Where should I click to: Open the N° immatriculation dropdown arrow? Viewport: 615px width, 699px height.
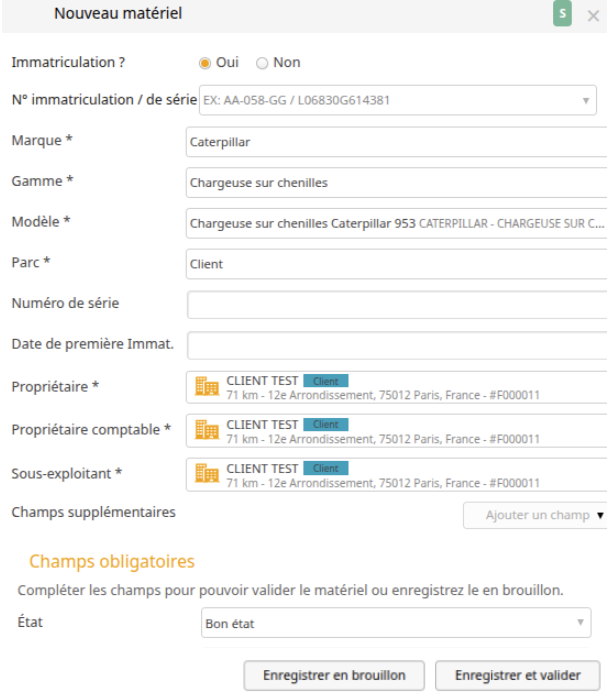pyautogui.click(x=586, y=101)
